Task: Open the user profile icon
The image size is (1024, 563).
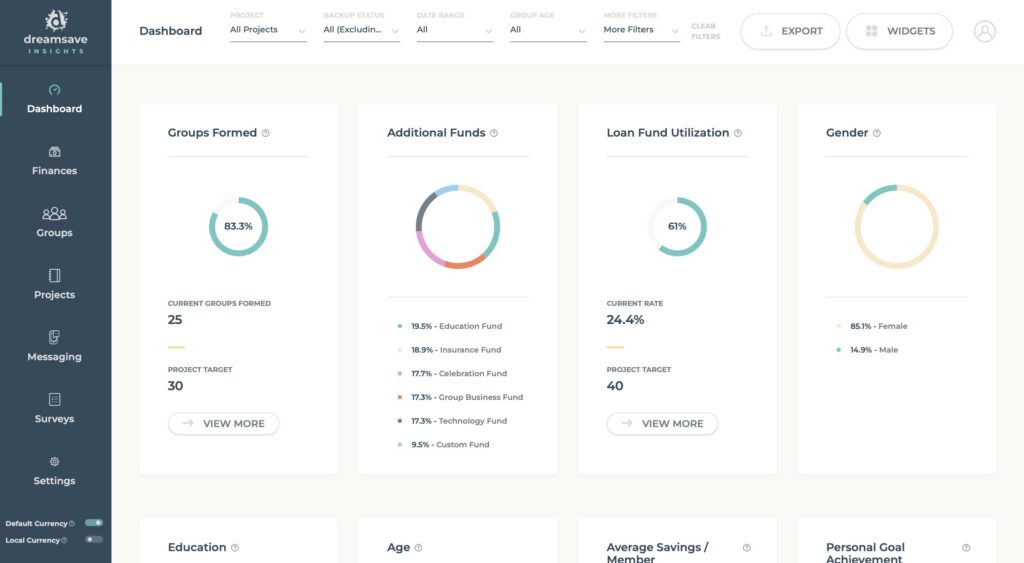Action: point(984,31)
